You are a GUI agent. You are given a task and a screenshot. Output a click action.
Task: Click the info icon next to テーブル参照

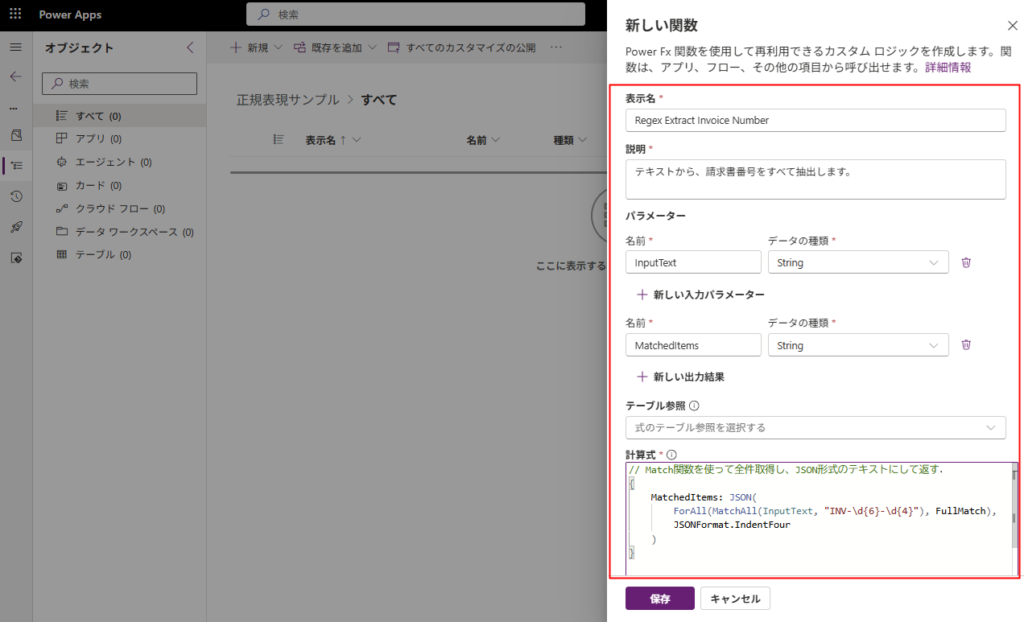pyautogui.click(x=694, y=406)
